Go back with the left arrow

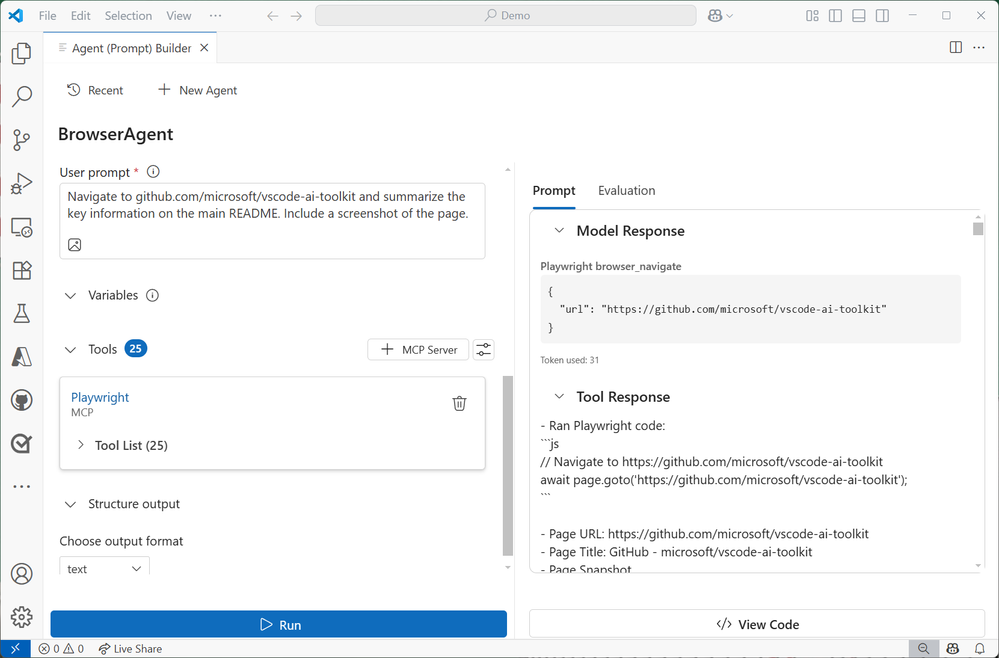click(273, 16)
